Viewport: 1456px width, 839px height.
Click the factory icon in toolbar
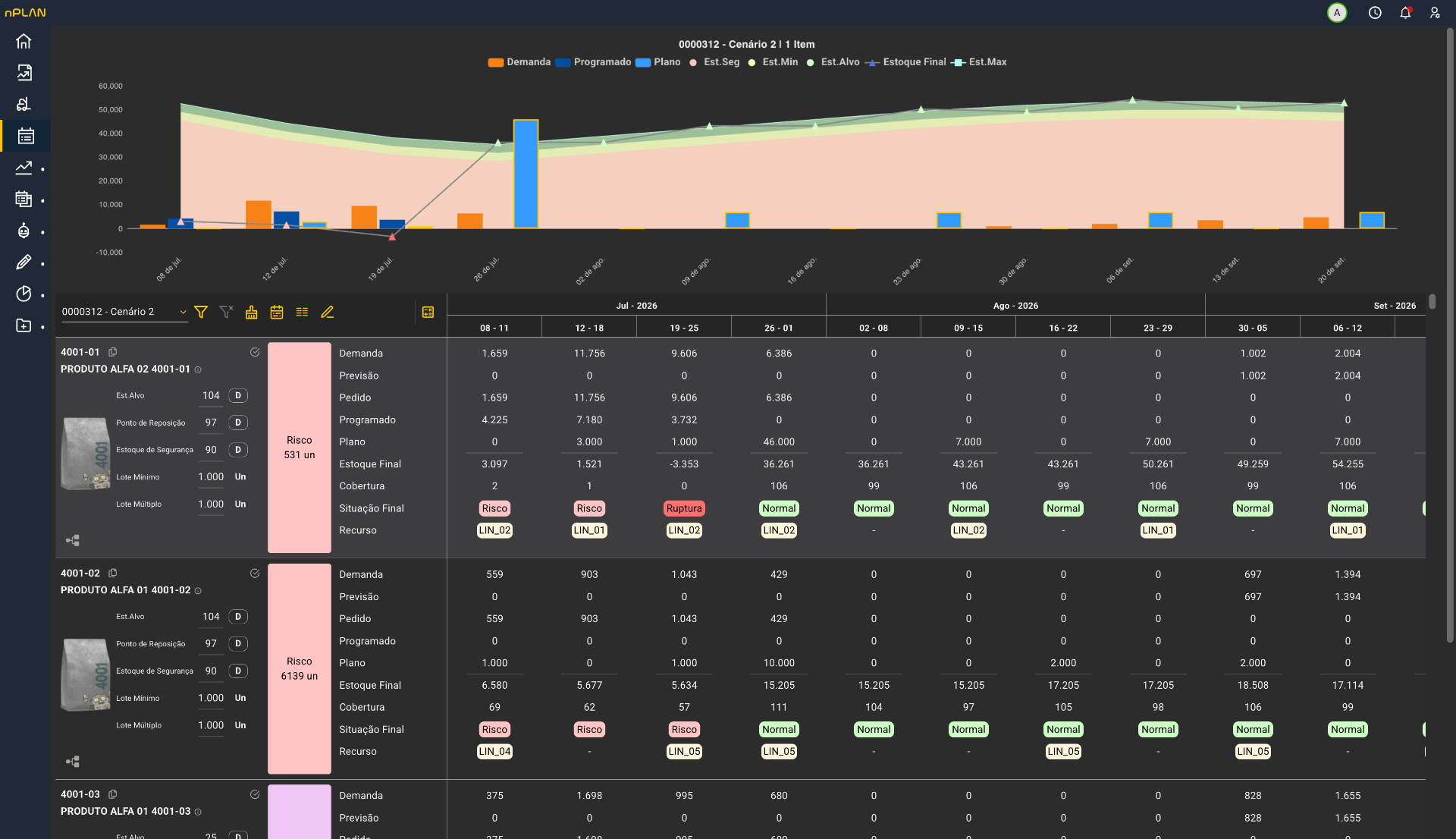click(252, 312)
